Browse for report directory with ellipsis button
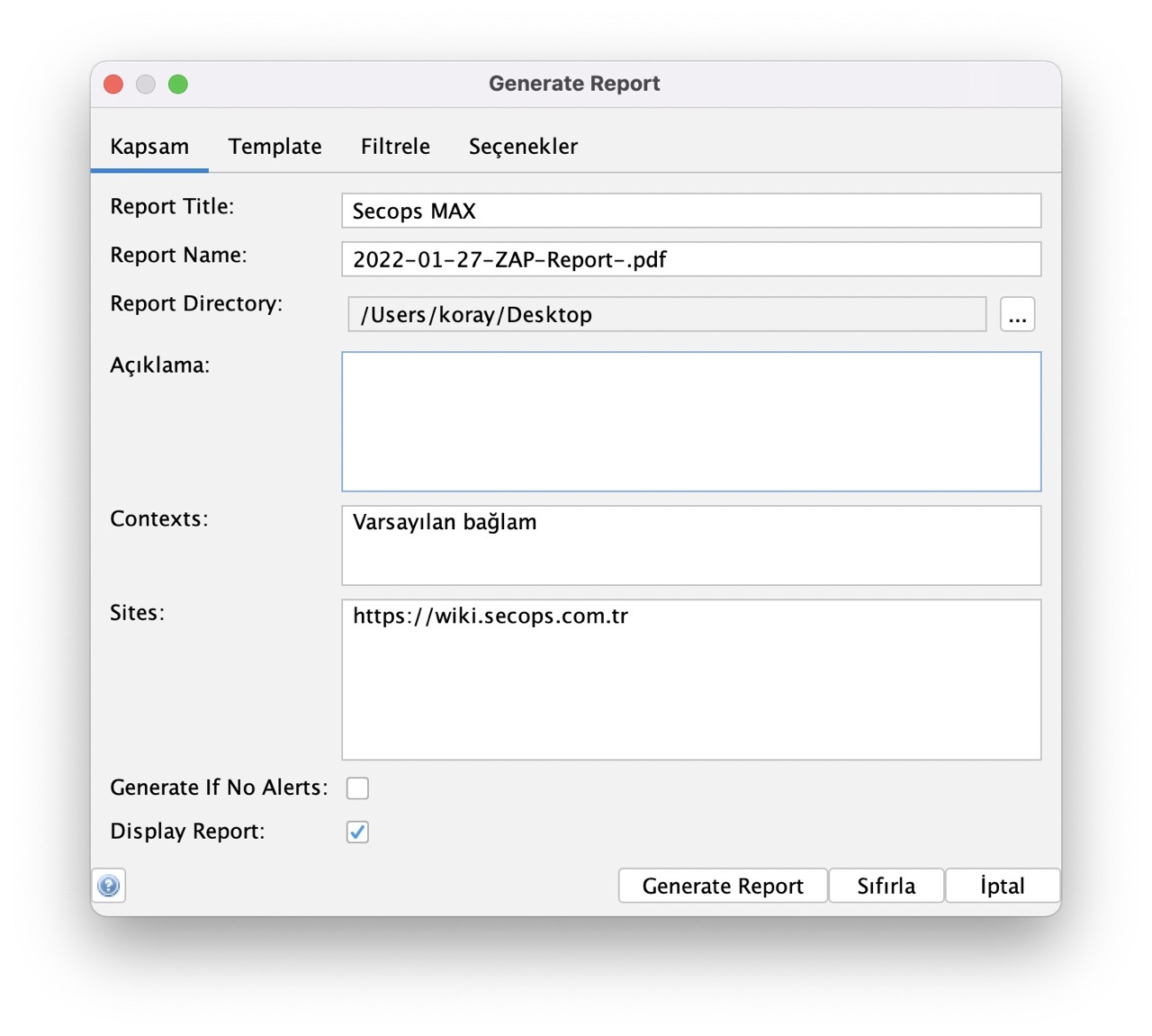Image resolution: width=1152 pixels, height=1036 pixels. tap(1017, 315)
